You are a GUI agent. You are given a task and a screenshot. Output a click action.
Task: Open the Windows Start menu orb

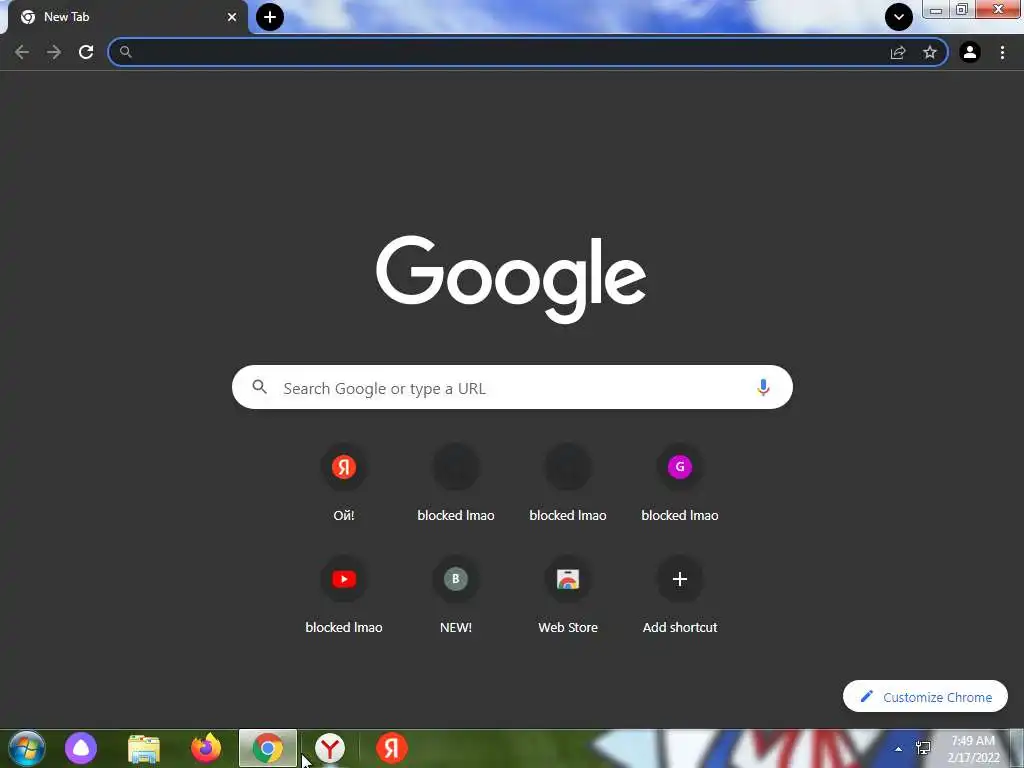click(x=27, y=748)
